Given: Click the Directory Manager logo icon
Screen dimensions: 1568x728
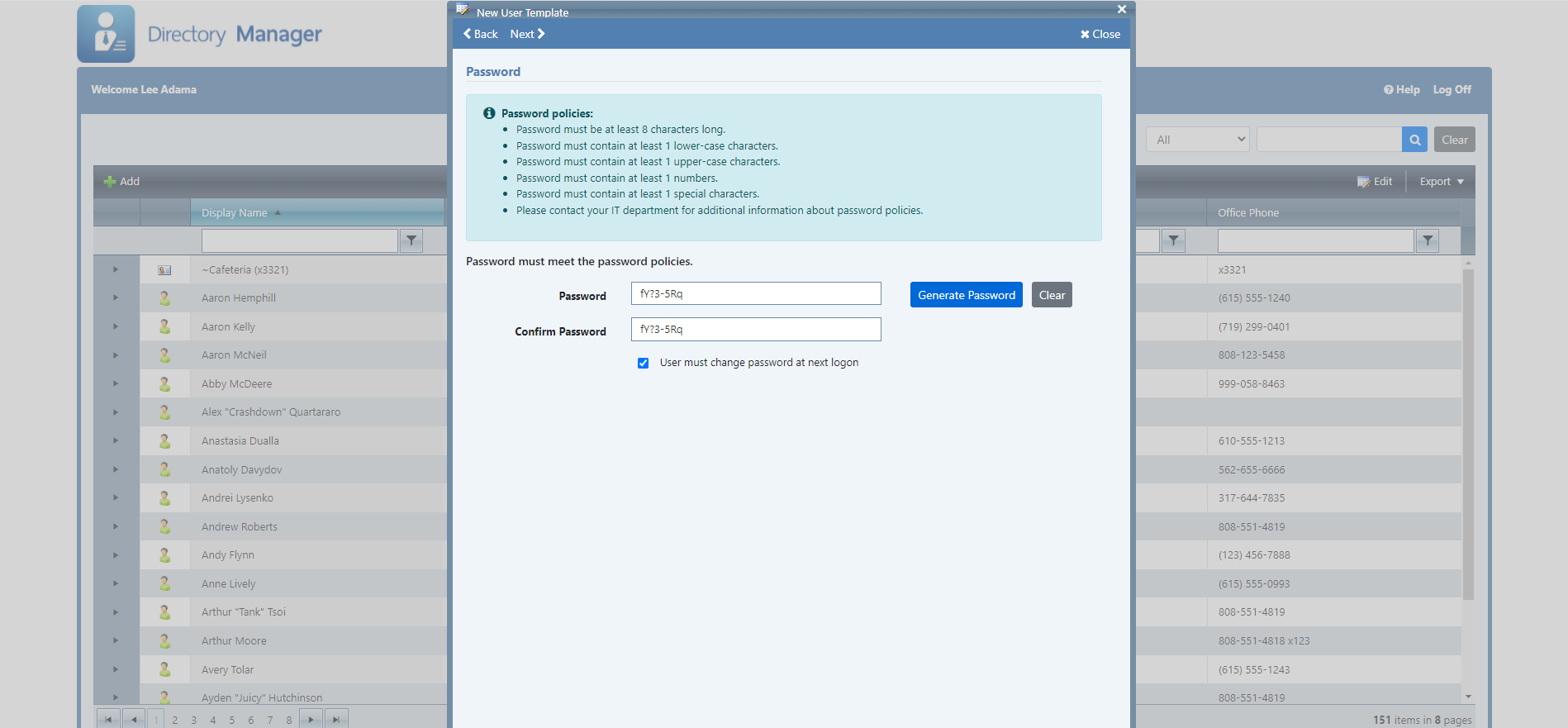Looking at the screenshot, I should (x=106, y=34).
